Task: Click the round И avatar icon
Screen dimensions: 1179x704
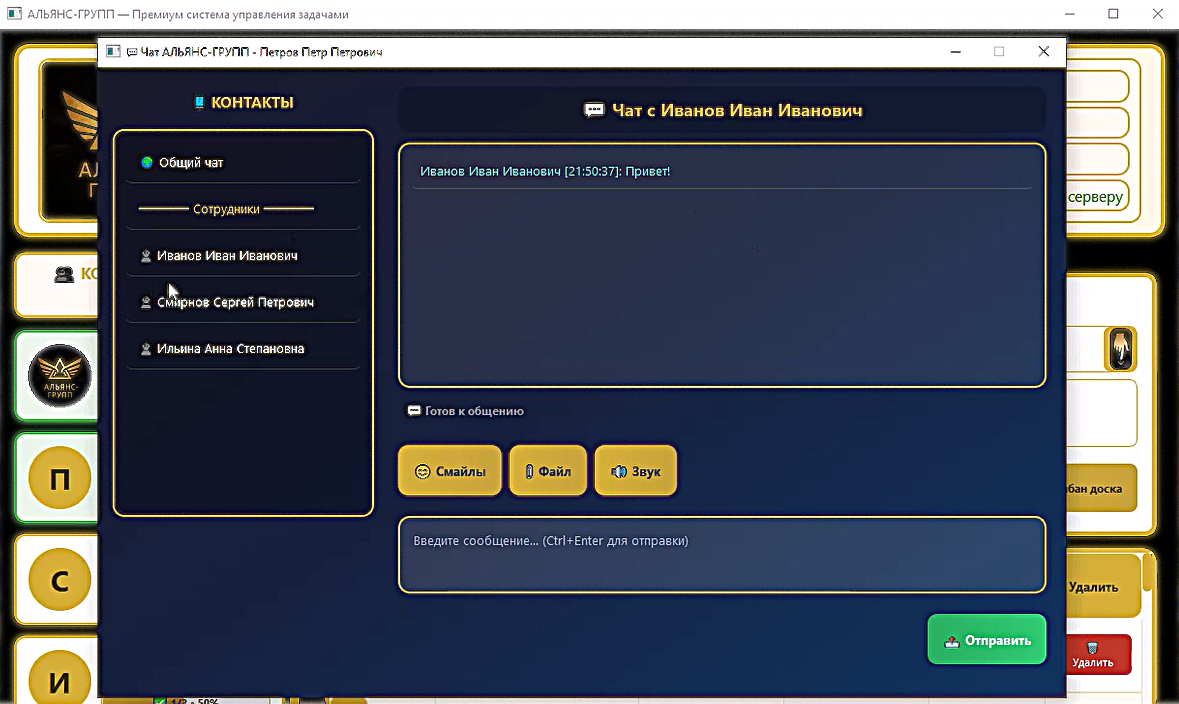Action: click(x=59, y=679)
